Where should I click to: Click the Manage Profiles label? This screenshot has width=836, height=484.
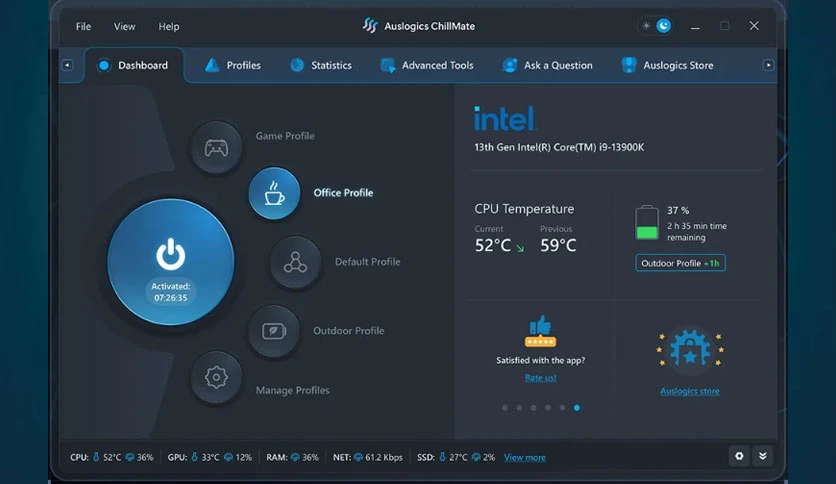tap(292, 390)
